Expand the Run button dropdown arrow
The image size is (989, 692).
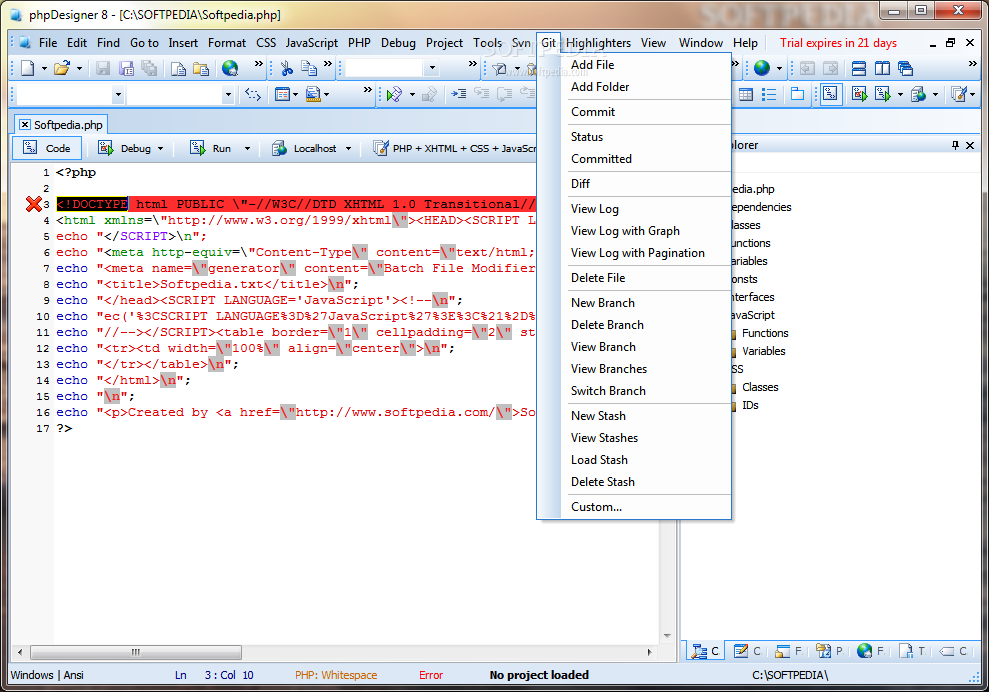point(247,149)
